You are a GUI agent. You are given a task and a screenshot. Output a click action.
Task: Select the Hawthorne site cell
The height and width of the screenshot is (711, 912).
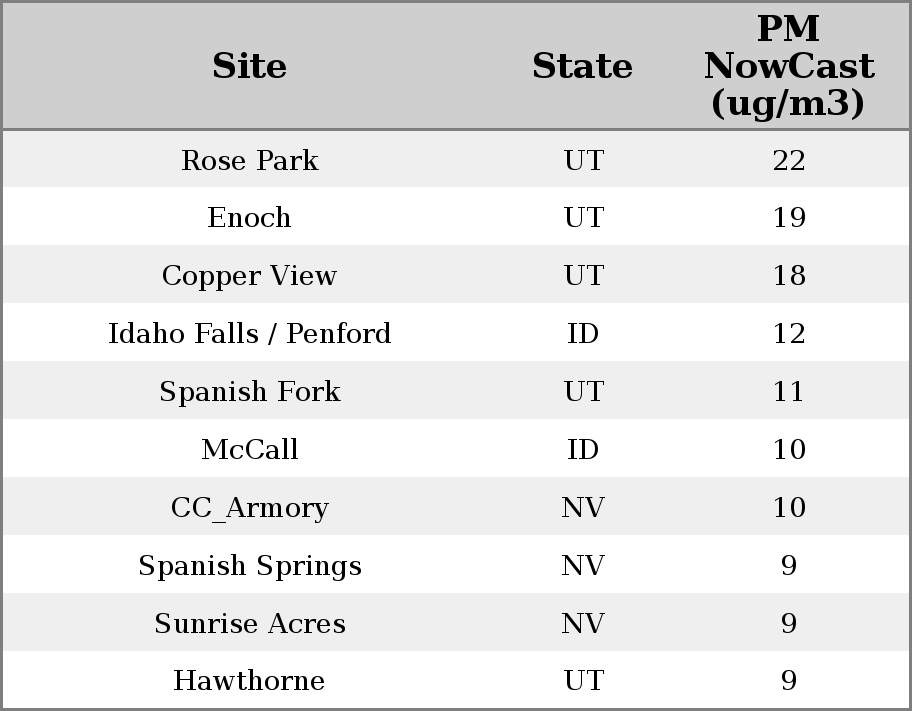pyautogui.click(x=250, y=681)
